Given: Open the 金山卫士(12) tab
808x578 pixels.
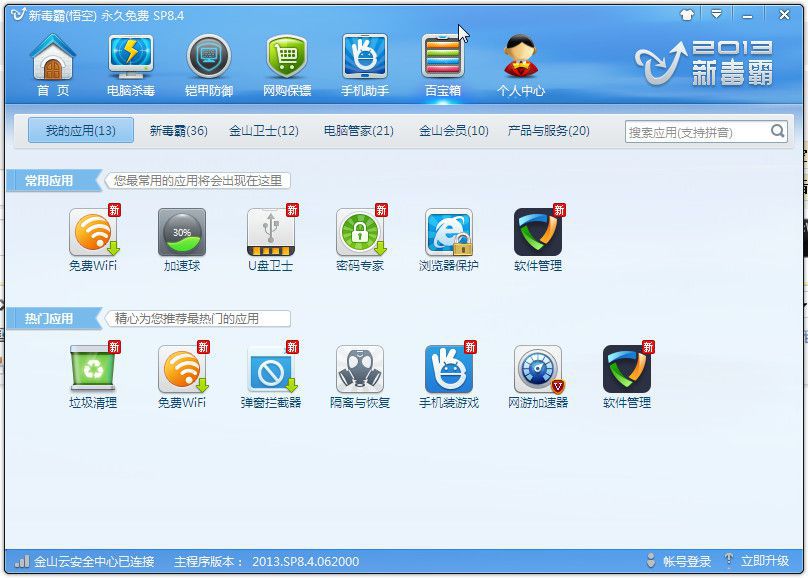Looking at the screenshot, I should (x=264, y=131).
